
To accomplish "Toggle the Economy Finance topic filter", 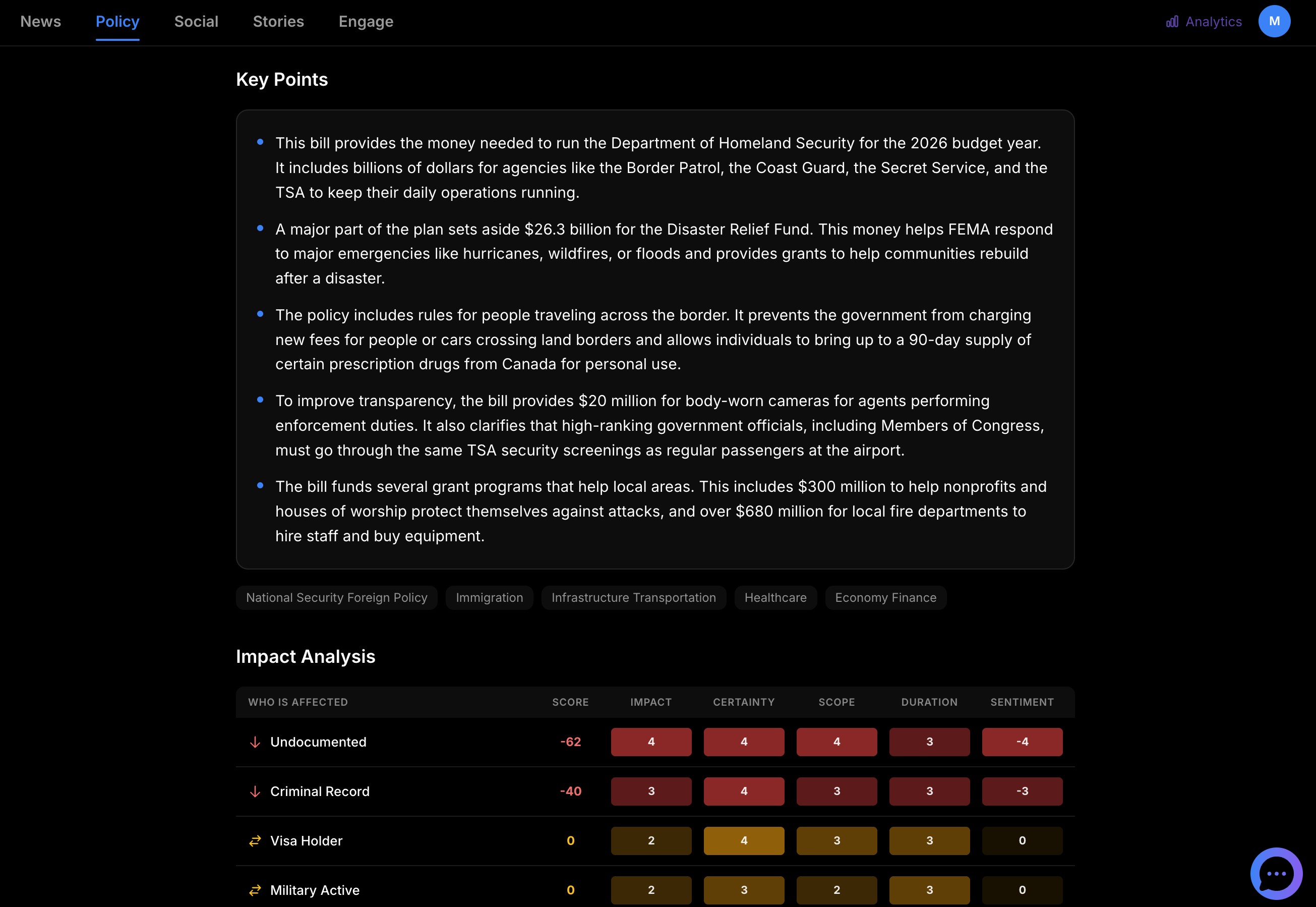I will 885,597.
